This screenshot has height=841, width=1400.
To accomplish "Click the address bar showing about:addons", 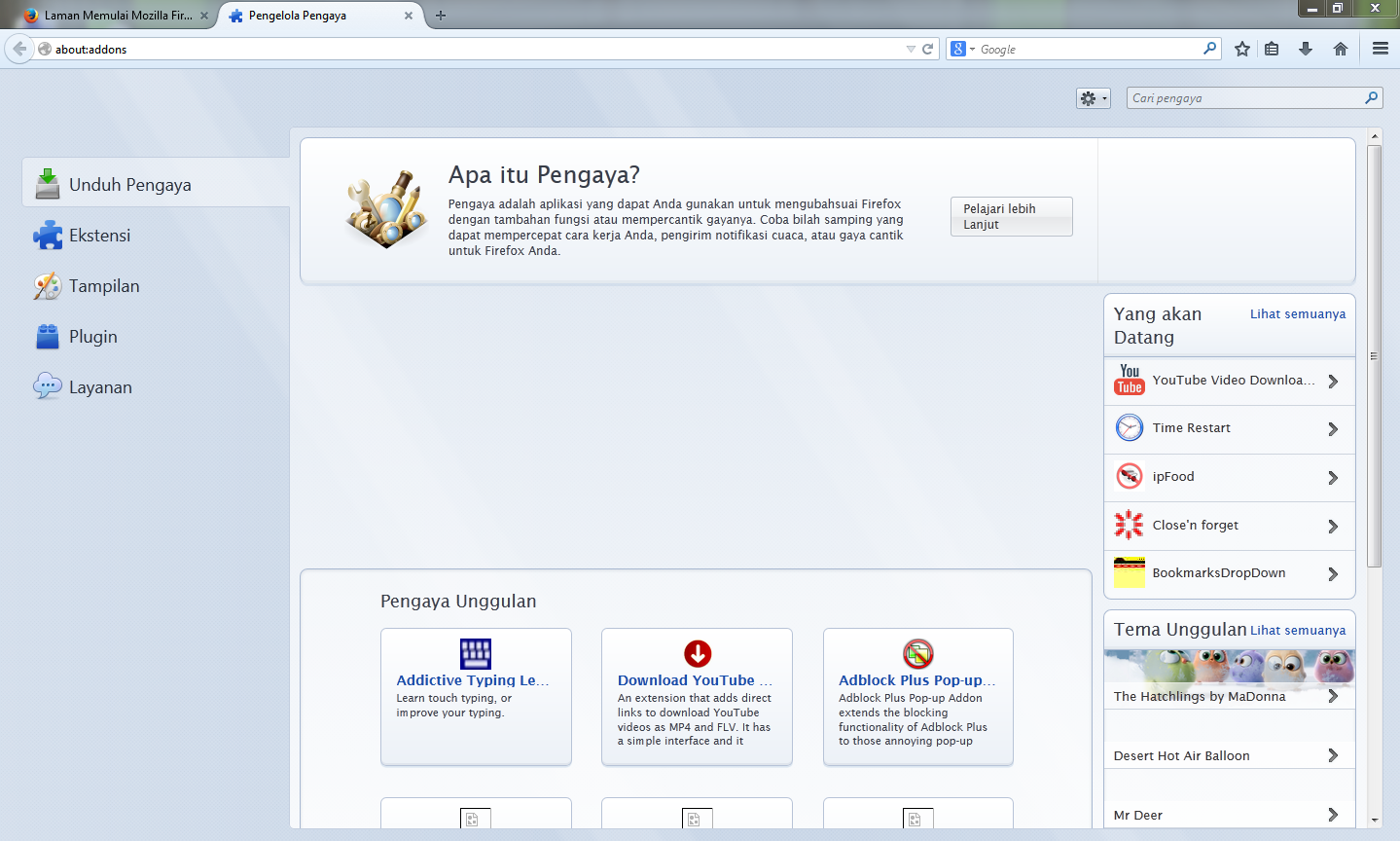I will click(477, 49).
